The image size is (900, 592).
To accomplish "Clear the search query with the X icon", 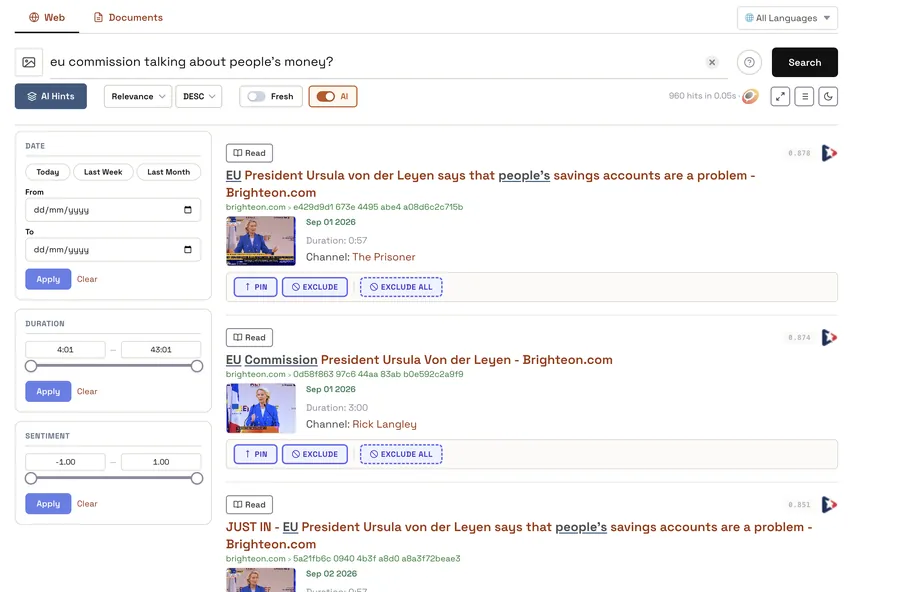I will coord(712,62).
